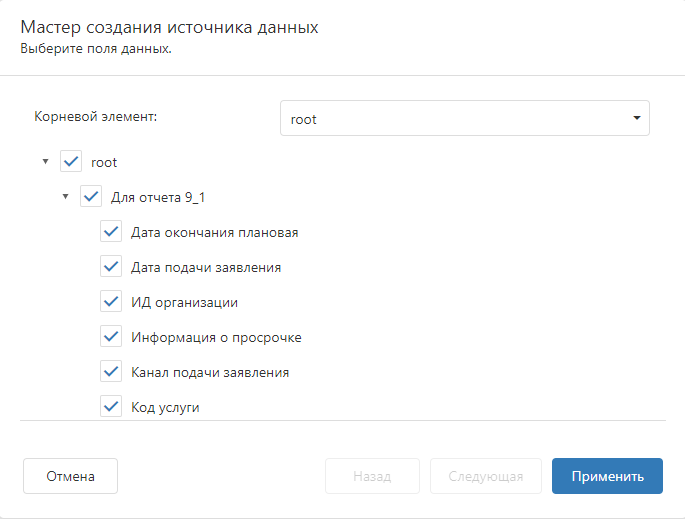Collapse the "Для отчета 9_1" node
685x519 pixels.
(66, 197)
